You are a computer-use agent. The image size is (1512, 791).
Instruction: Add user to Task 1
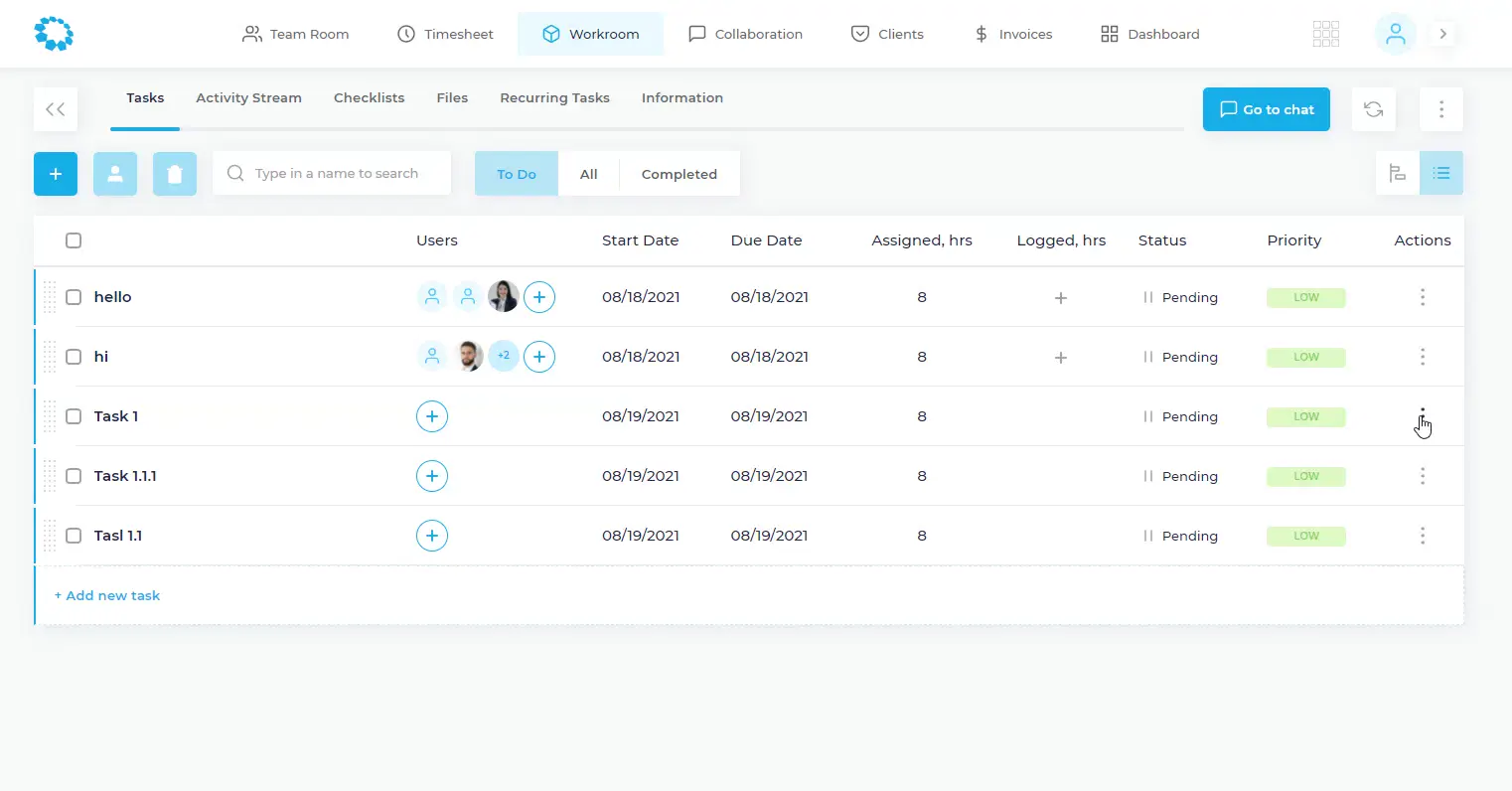click(431, 416)
